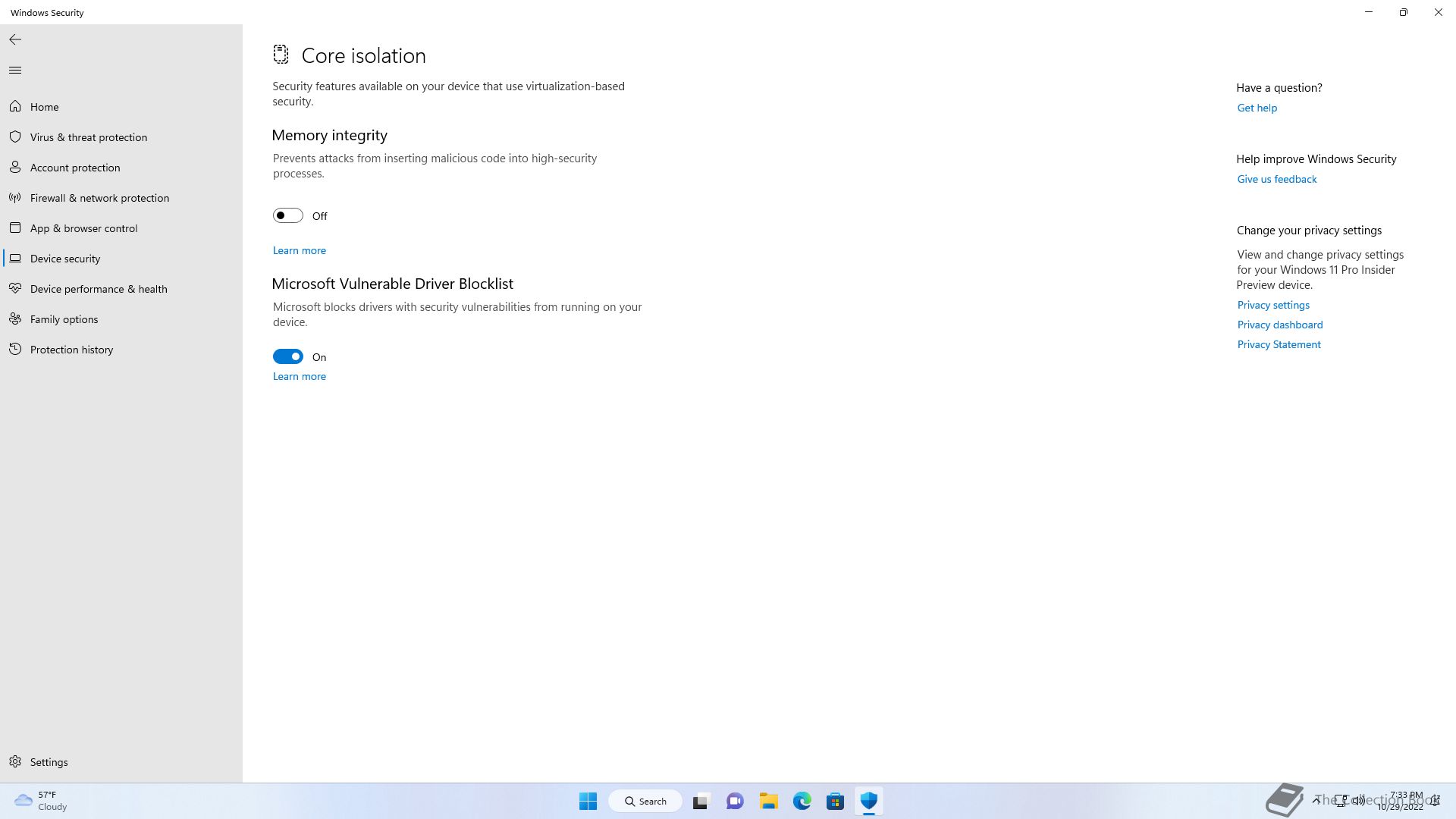Open Privacy settings link
This screenshot has height=819, width=1456.
(x=1273, y=305)
